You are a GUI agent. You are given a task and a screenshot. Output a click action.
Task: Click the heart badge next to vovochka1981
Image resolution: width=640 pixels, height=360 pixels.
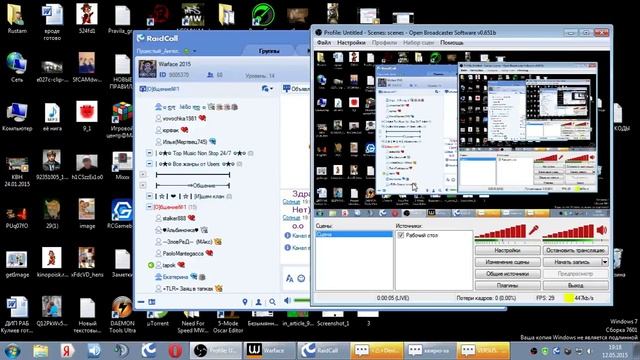pos(202,118)
